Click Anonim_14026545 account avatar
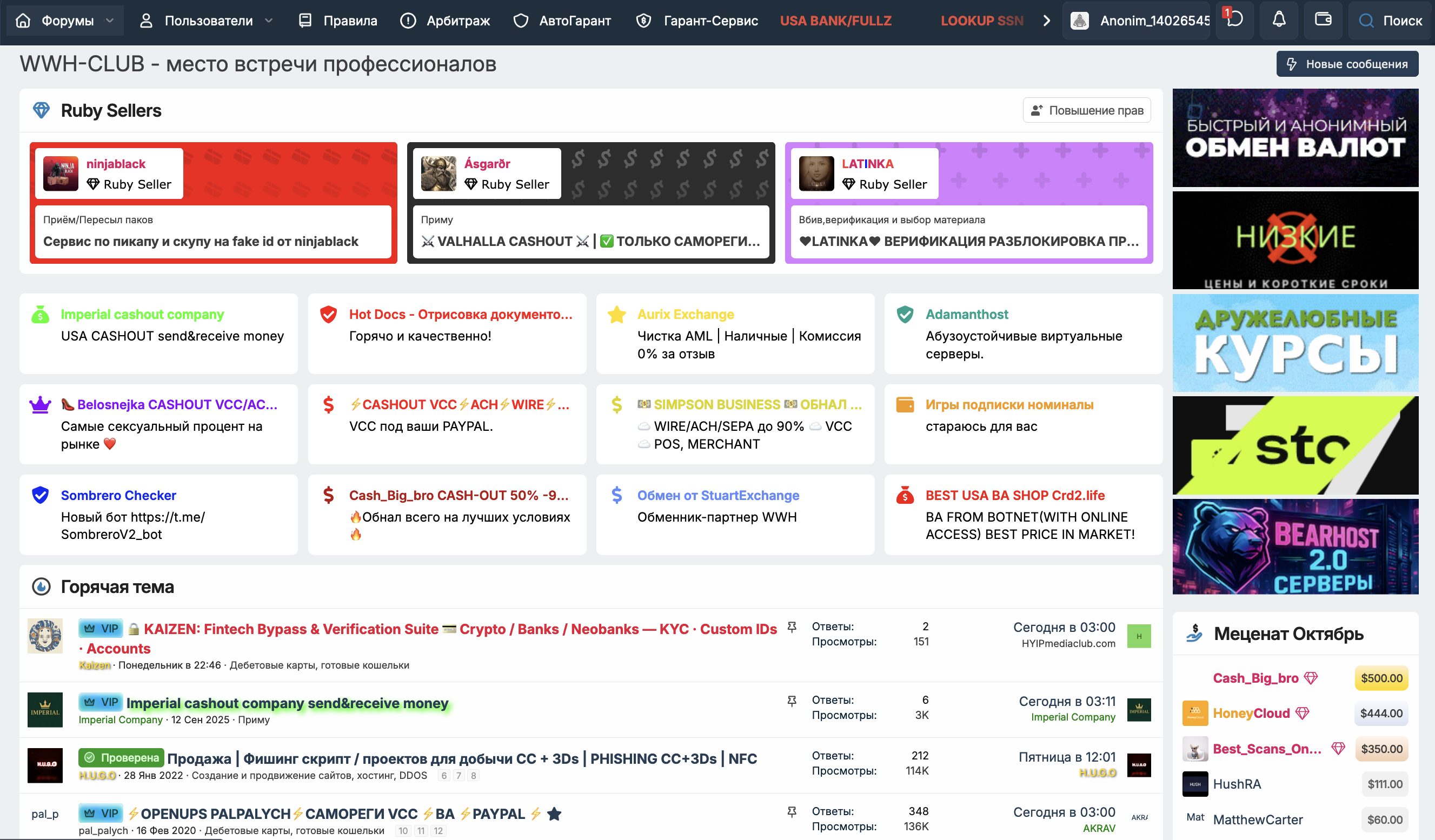This screenshot has width=1435, height=840. tap(1079, 21)
